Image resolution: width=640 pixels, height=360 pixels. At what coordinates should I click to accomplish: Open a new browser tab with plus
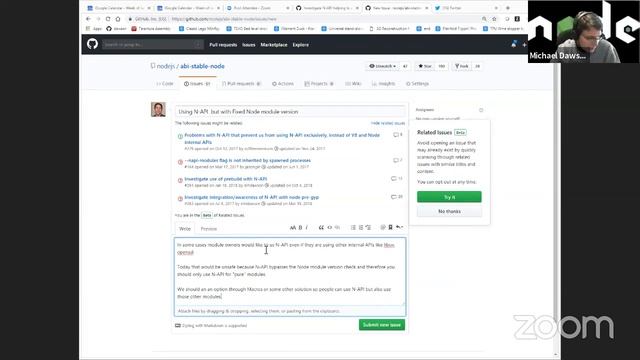coord(508,8)
